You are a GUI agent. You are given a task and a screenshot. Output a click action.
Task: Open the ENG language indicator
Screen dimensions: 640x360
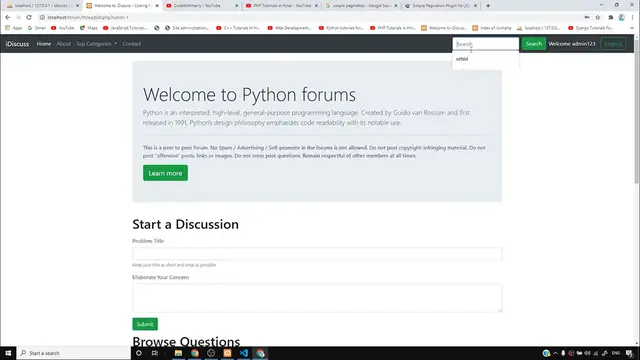[x=616, y=353]
